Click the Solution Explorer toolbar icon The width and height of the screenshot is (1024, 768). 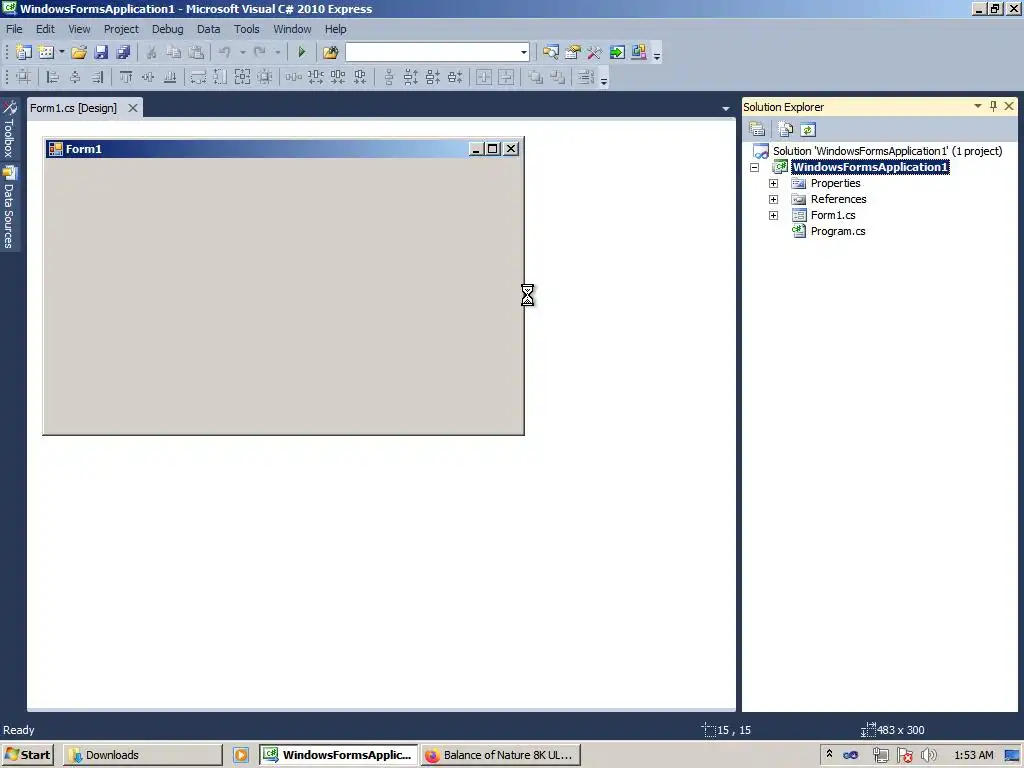pyautogui.click(x=551, y=52)
